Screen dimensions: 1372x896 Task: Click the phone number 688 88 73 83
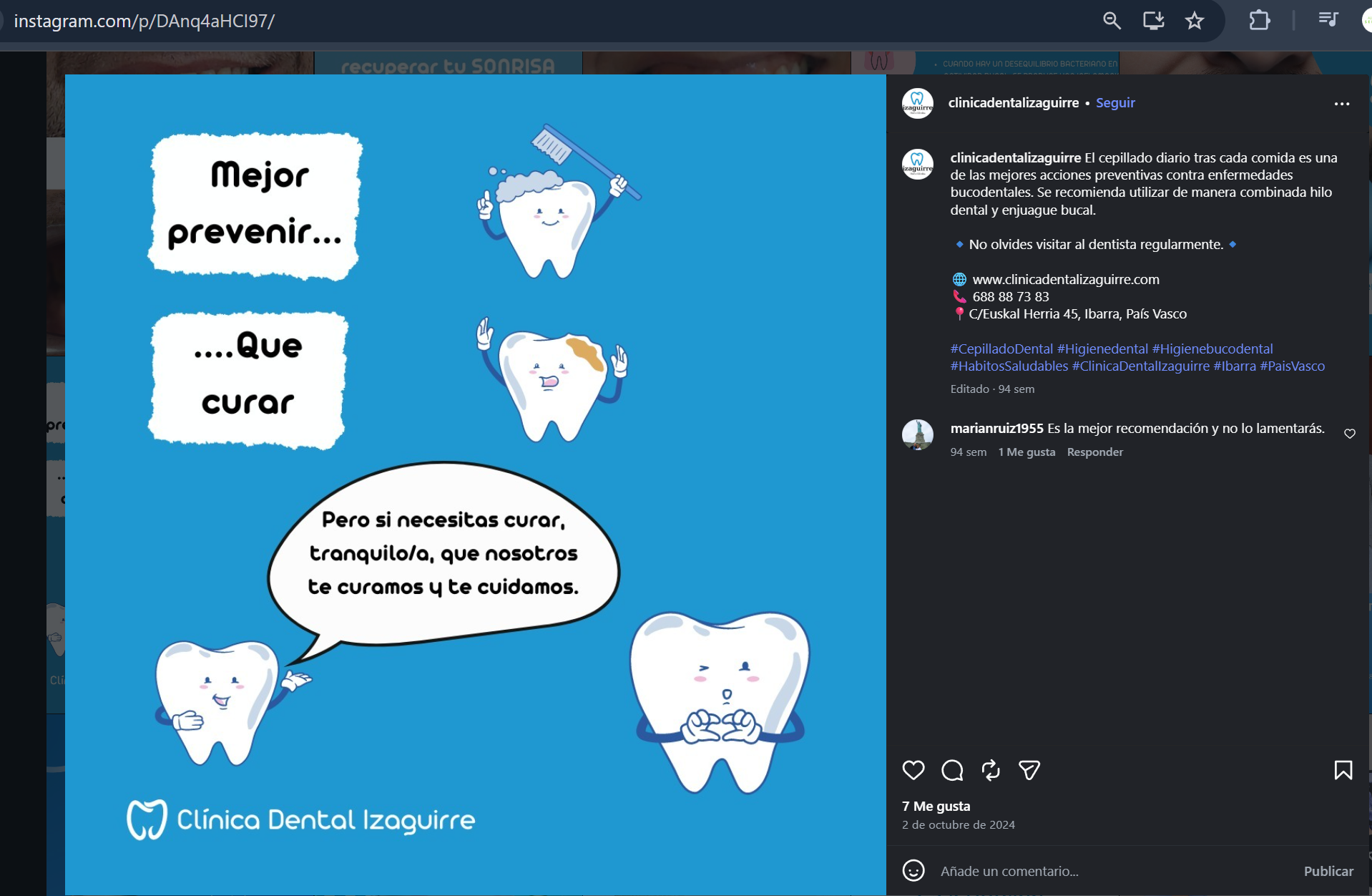click(1011, 296)
